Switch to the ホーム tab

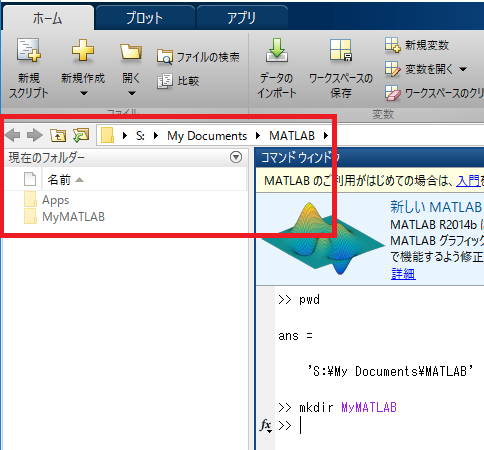pos(48,18)
